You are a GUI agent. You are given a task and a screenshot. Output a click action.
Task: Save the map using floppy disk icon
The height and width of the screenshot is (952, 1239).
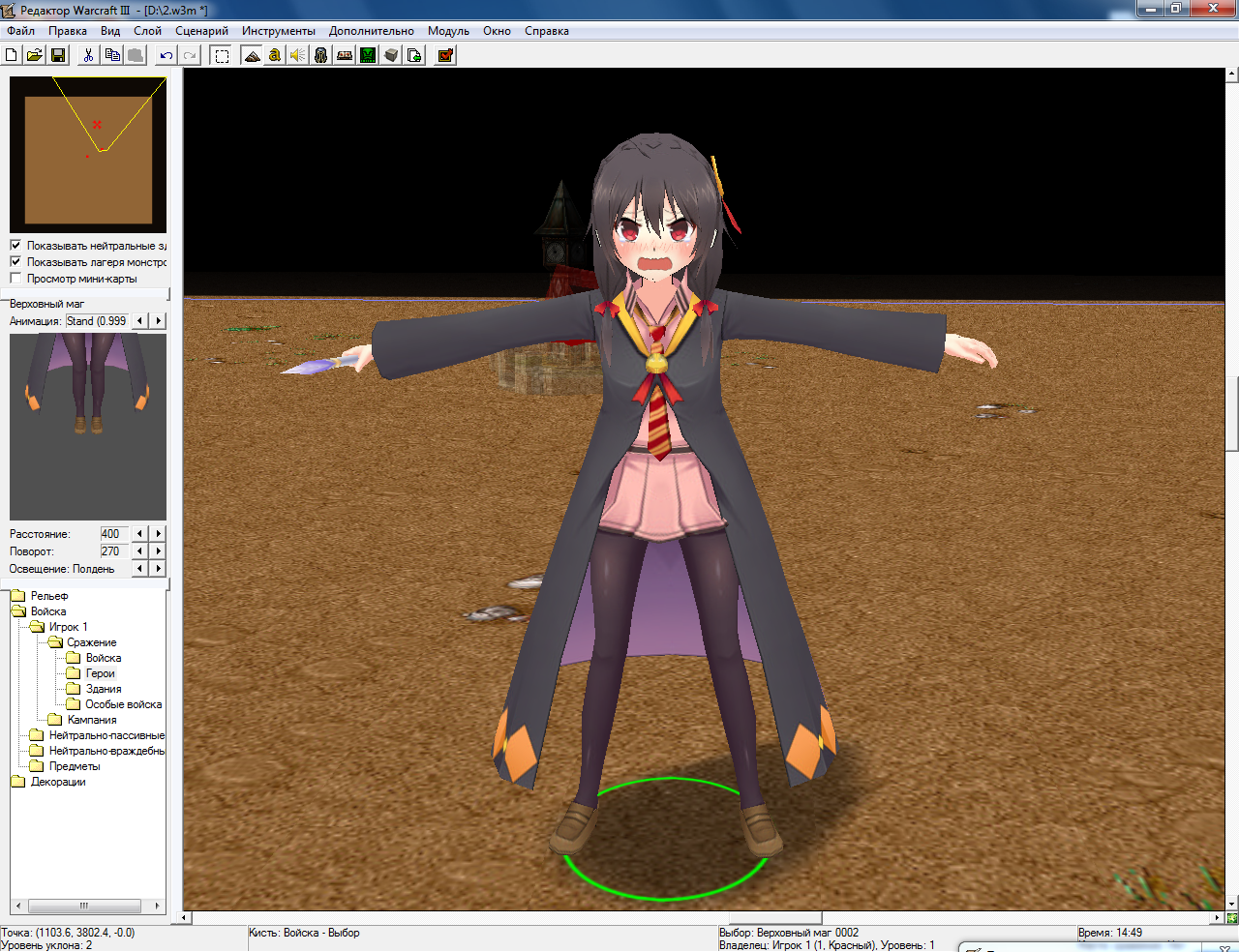point(58,55)
